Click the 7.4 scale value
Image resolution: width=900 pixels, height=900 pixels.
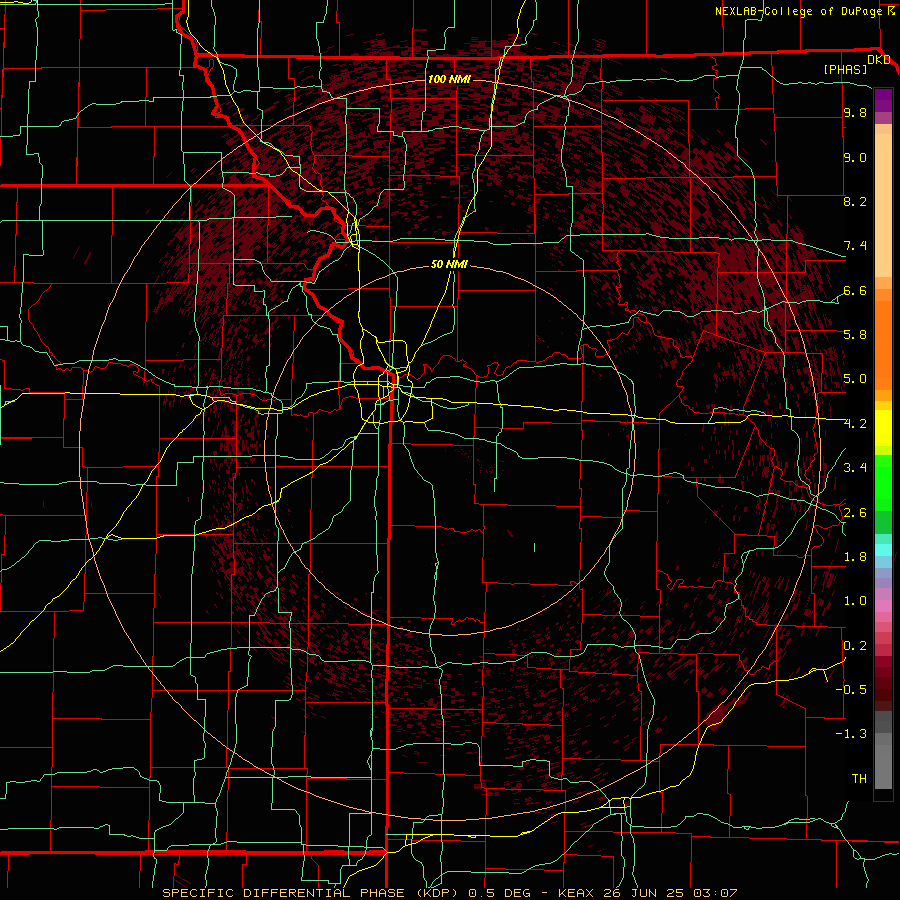855,246
